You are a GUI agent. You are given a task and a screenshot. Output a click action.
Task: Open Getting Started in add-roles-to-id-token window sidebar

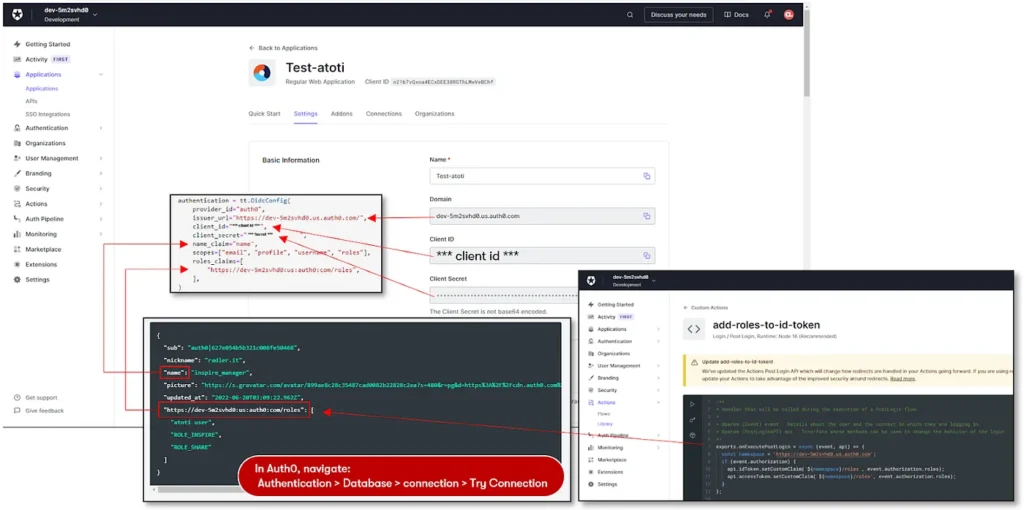pos(613,304)
